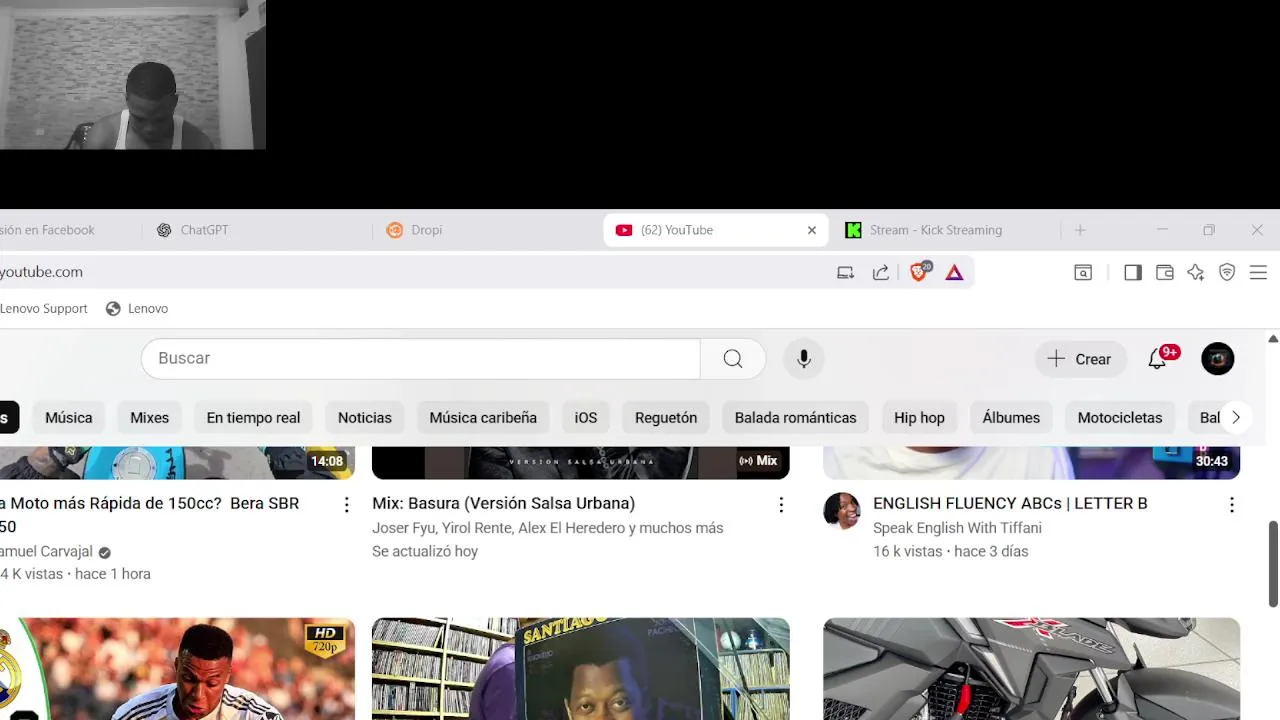Select the Balada románticas chip

click(796, 418)
